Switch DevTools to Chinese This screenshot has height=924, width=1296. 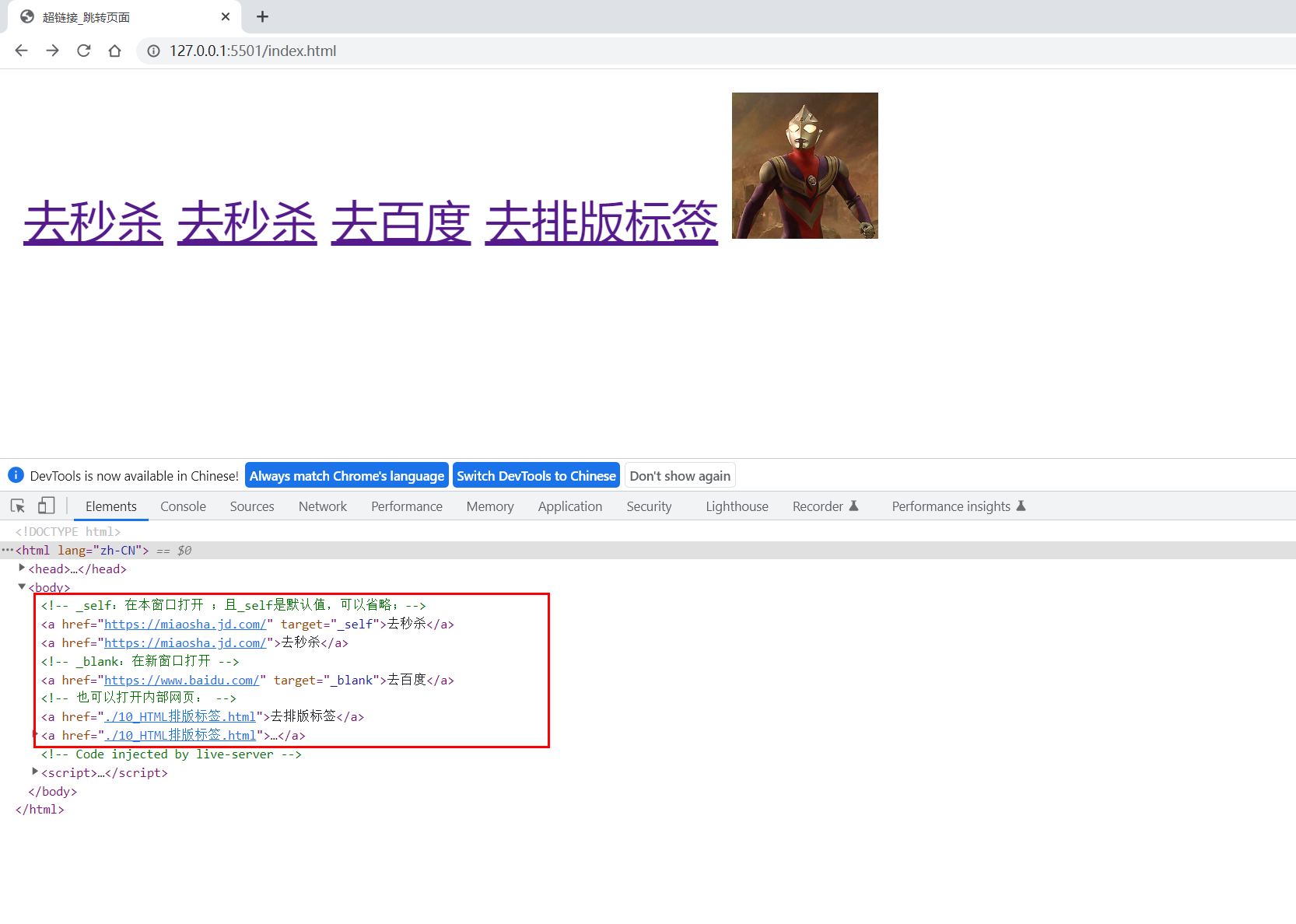click(536, 475)
